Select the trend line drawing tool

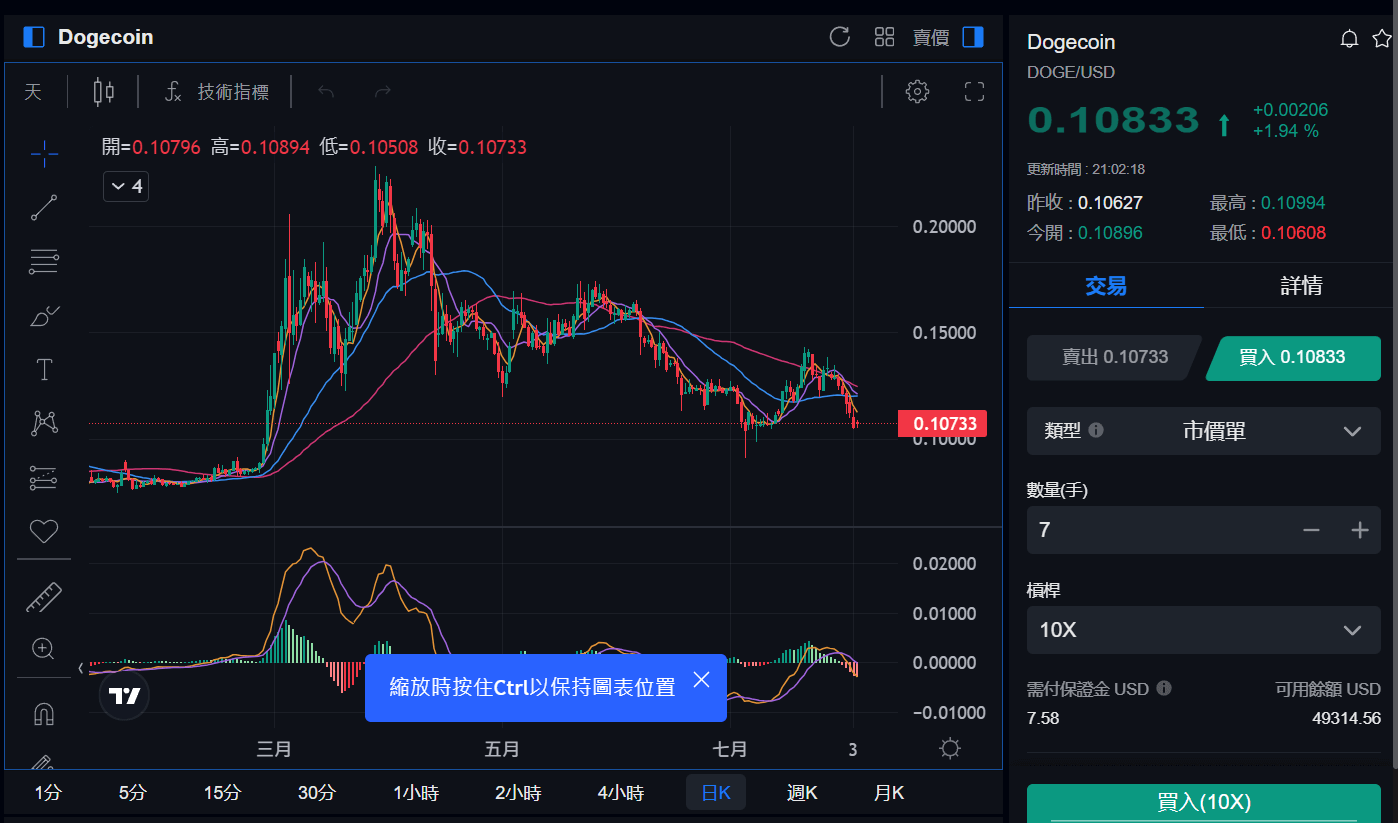point(44,208)
